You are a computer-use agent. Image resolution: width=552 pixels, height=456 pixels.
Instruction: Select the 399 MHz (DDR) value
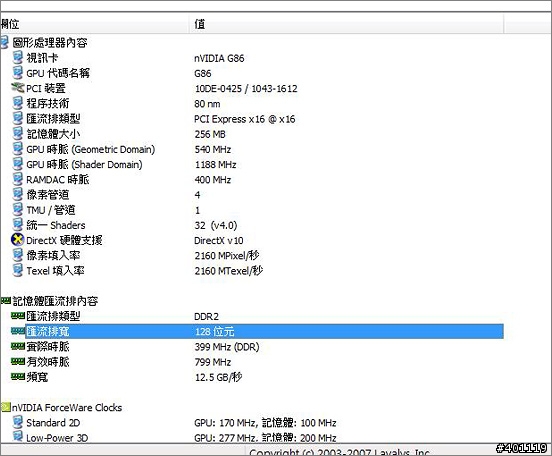click(x=227, y=347)
